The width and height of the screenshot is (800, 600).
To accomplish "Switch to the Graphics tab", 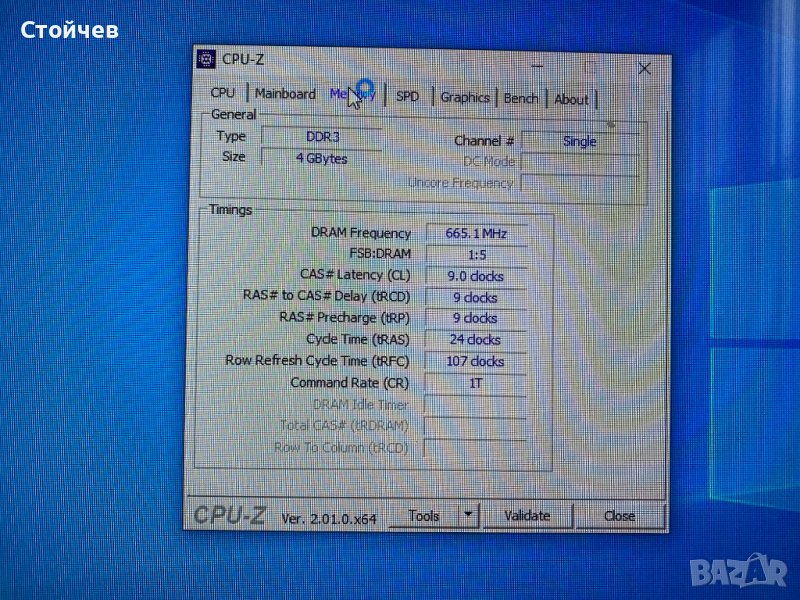I will (x=465, y=98).
